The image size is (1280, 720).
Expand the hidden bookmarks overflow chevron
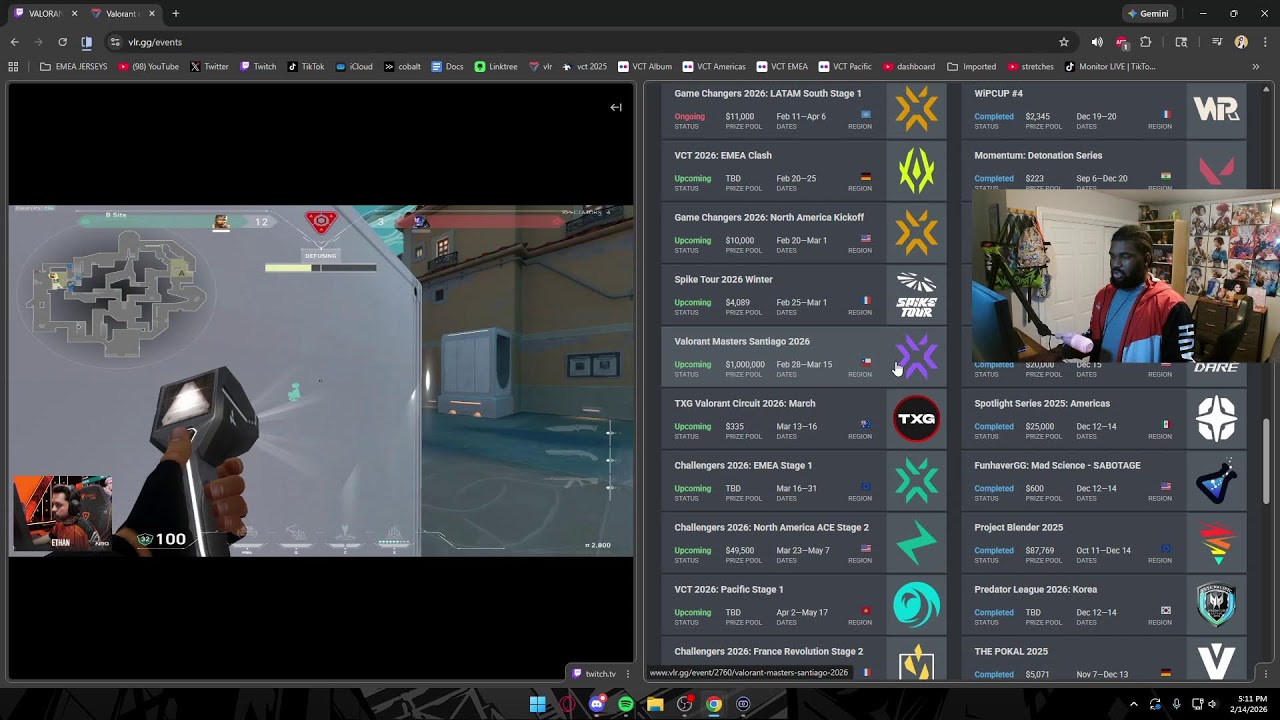[x=1256, y=67]
